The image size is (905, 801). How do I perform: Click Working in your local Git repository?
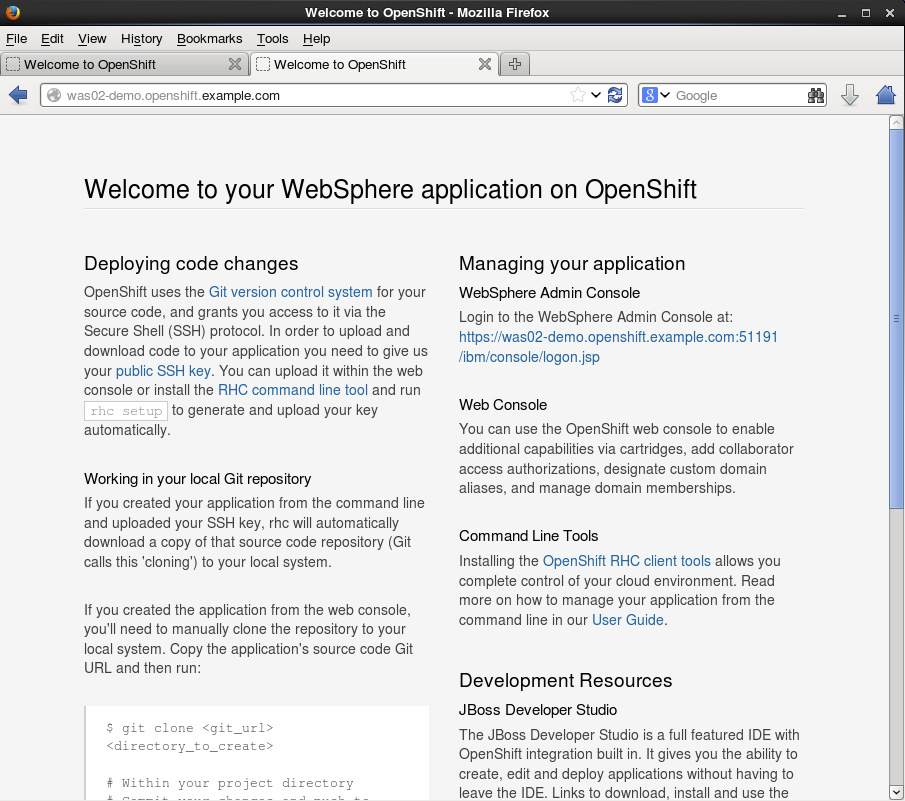click(197, 479)
